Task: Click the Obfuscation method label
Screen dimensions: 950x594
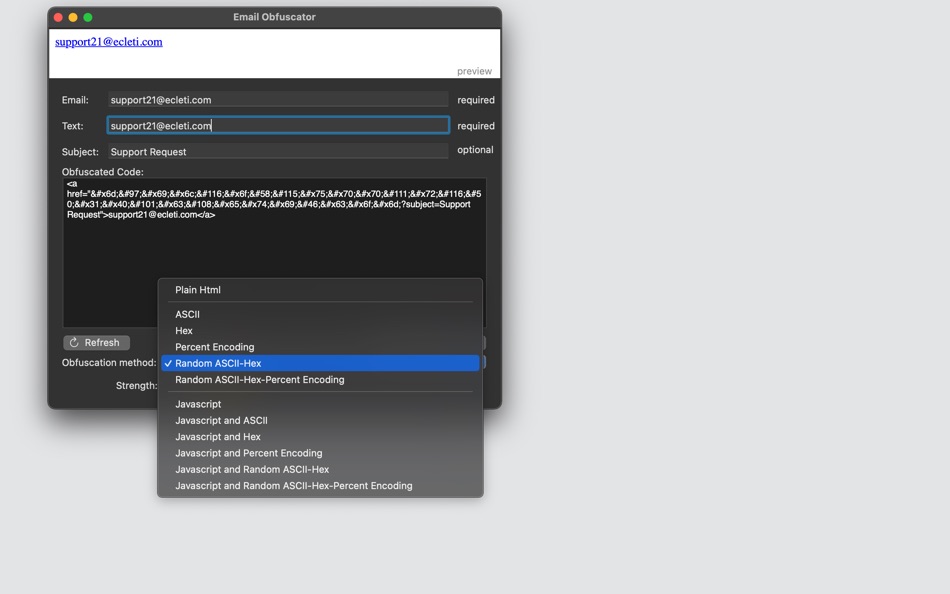Action: pos(108,362)
